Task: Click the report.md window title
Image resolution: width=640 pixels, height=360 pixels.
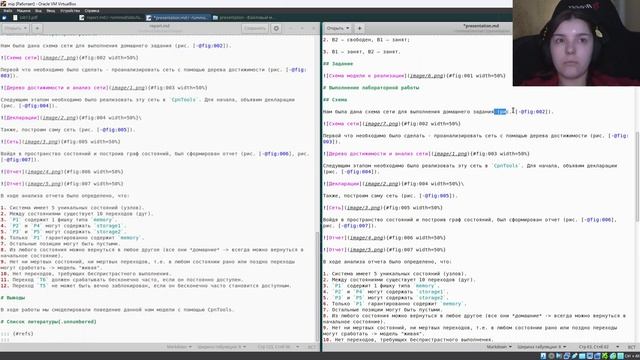Action: (x=159, y=26)
